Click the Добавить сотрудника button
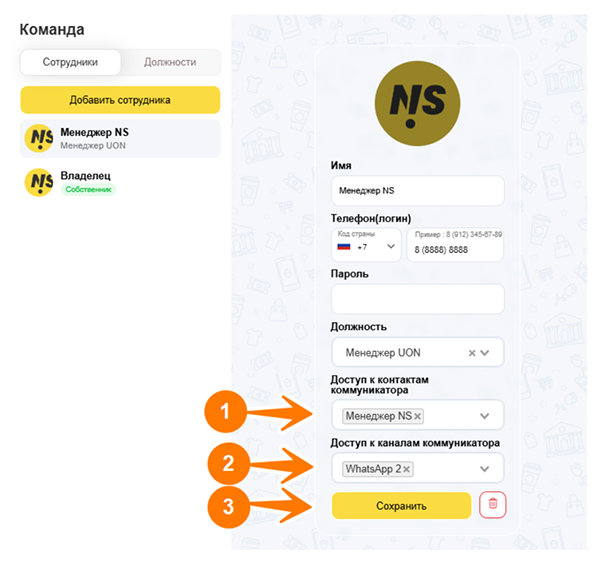The width and height of the screenshot is (600, 563). pos(120,100)
